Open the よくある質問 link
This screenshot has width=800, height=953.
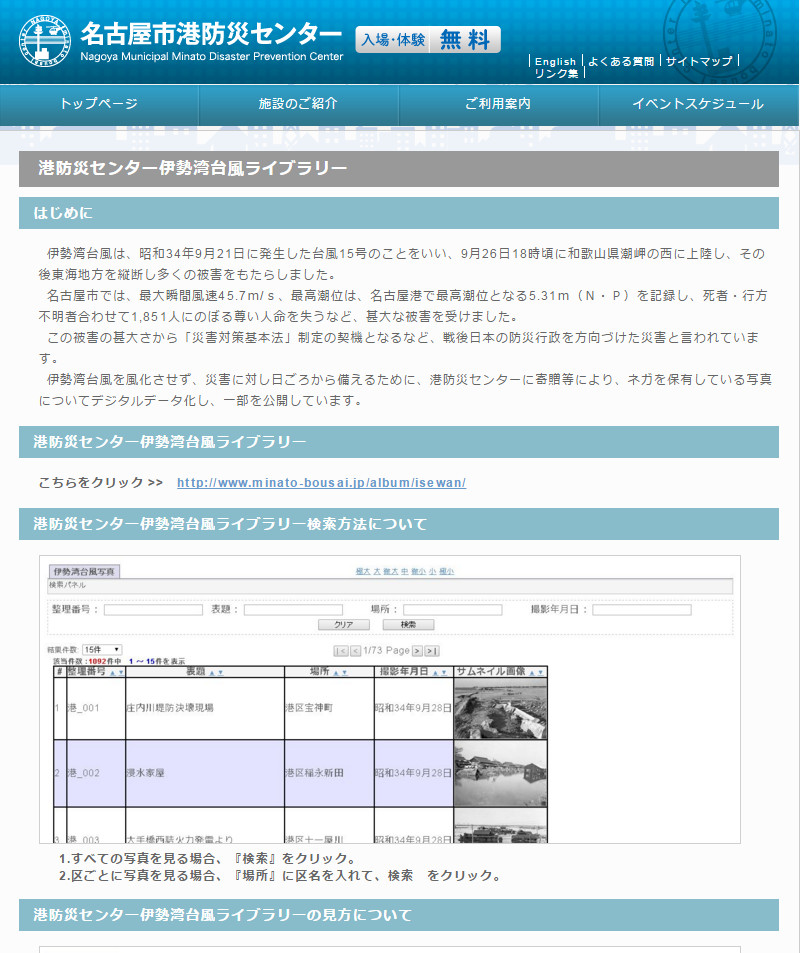coord(621,61)
